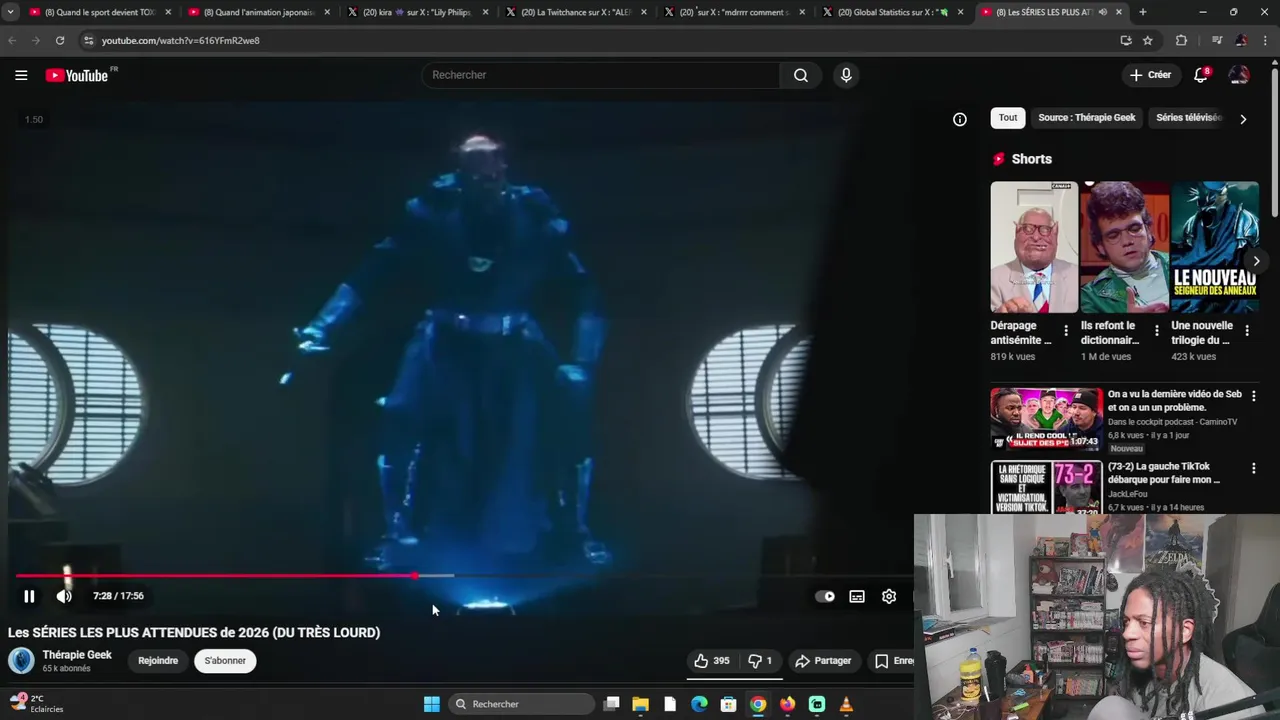The width and height of the screenshot is (1280, 720).
Task: Open the Windows Start menu
Action: coord(431,704)
